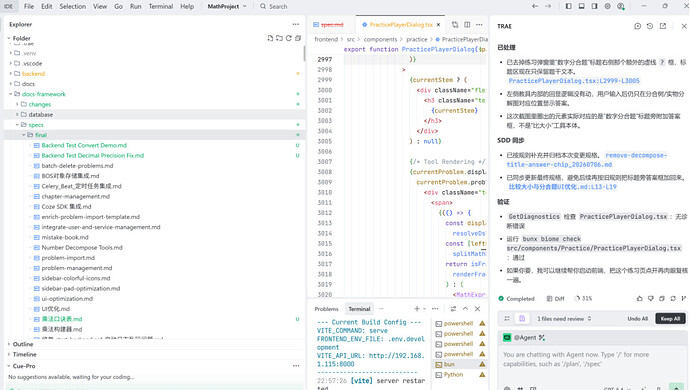This screenshot has width=690, height=390.
Task: Close the PracticePlayerDialog.tsx tab
Action: 438,25
